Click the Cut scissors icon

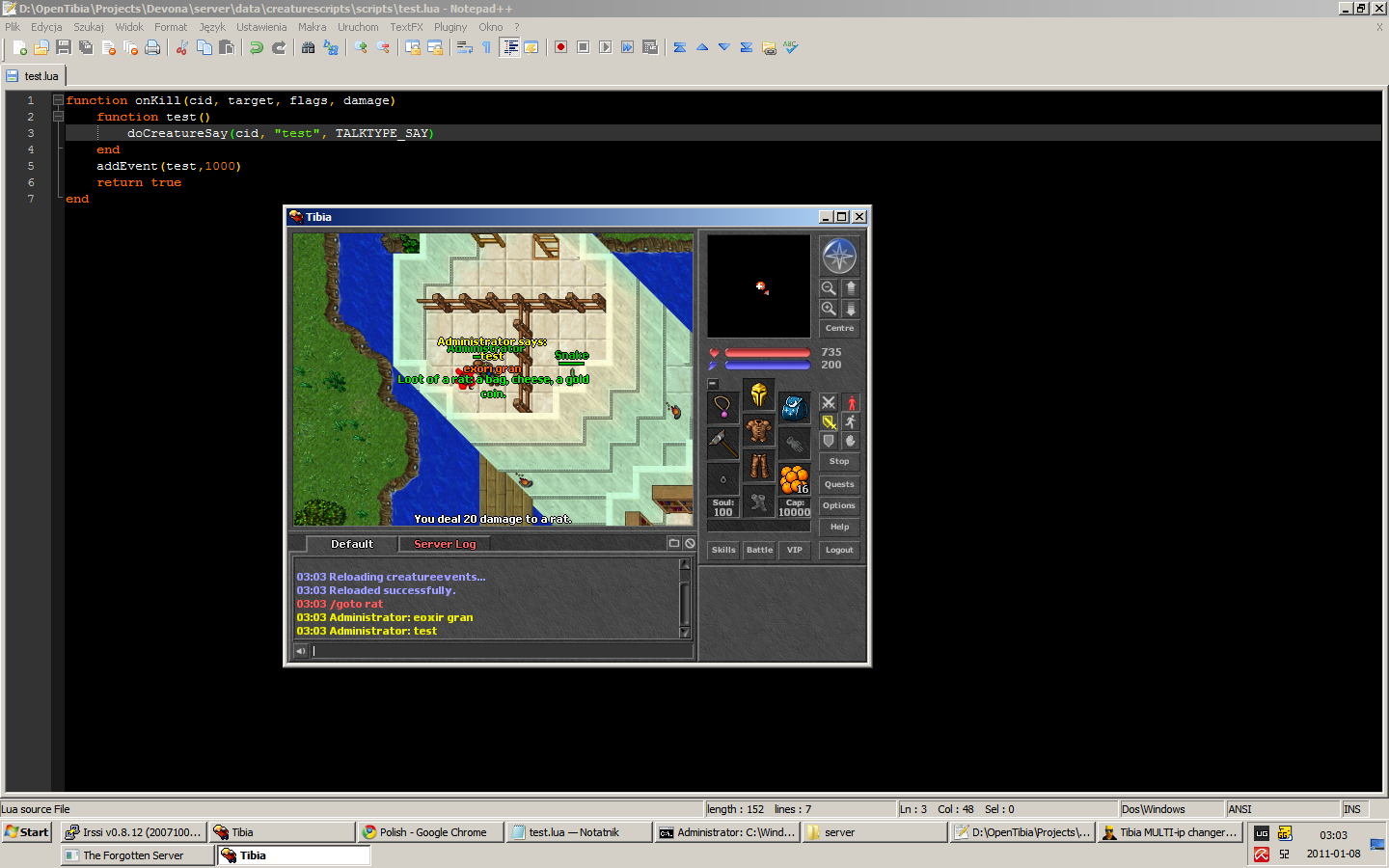181,47
